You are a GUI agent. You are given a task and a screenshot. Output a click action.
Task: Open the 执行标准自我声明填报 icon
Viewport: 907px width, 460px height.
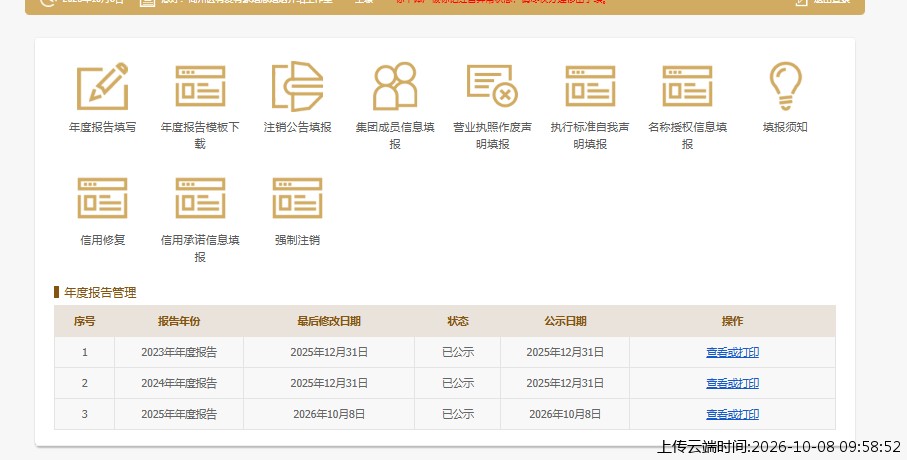(590, 87)
